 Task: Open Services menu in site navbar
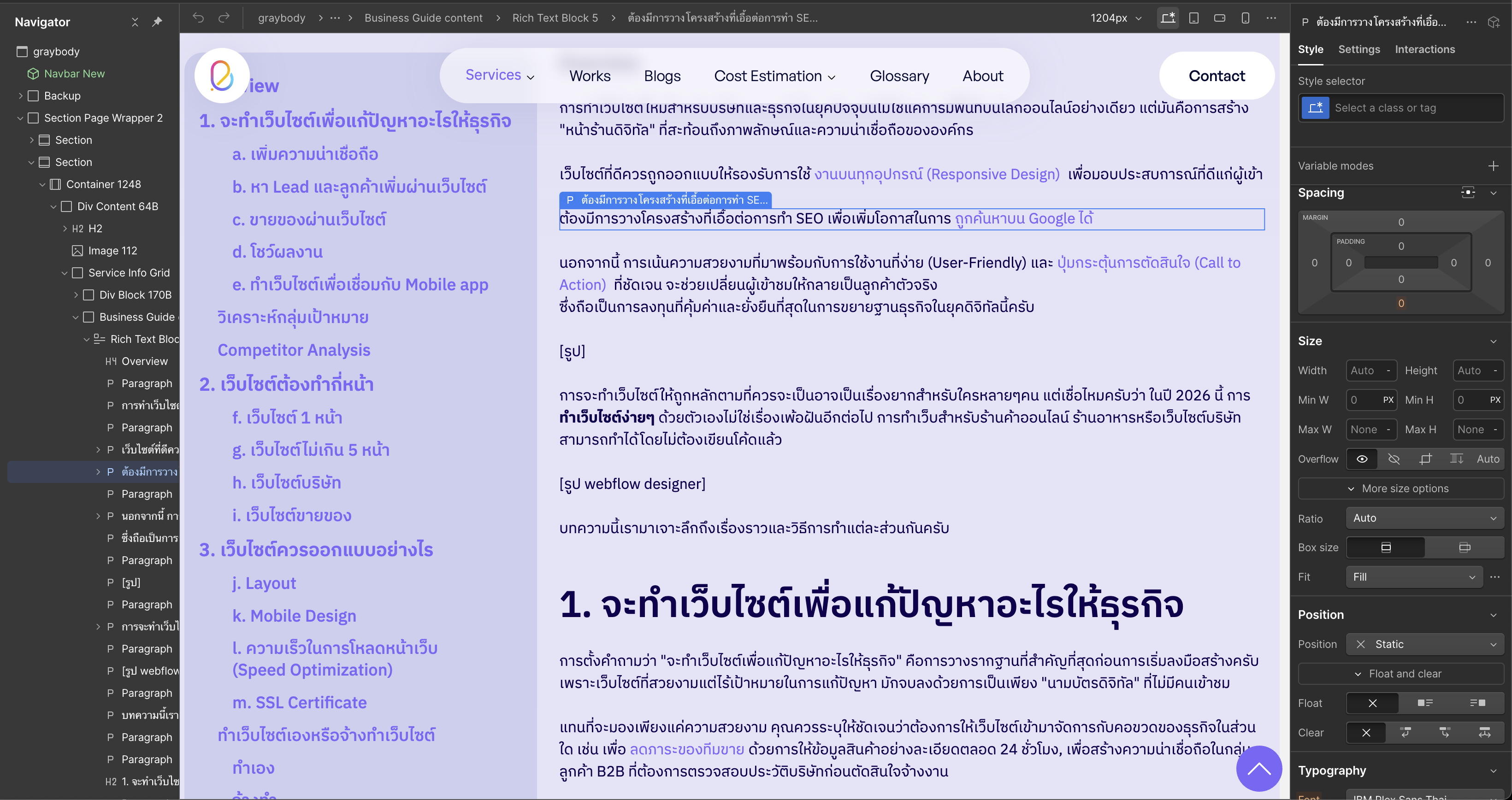point(500,75)
